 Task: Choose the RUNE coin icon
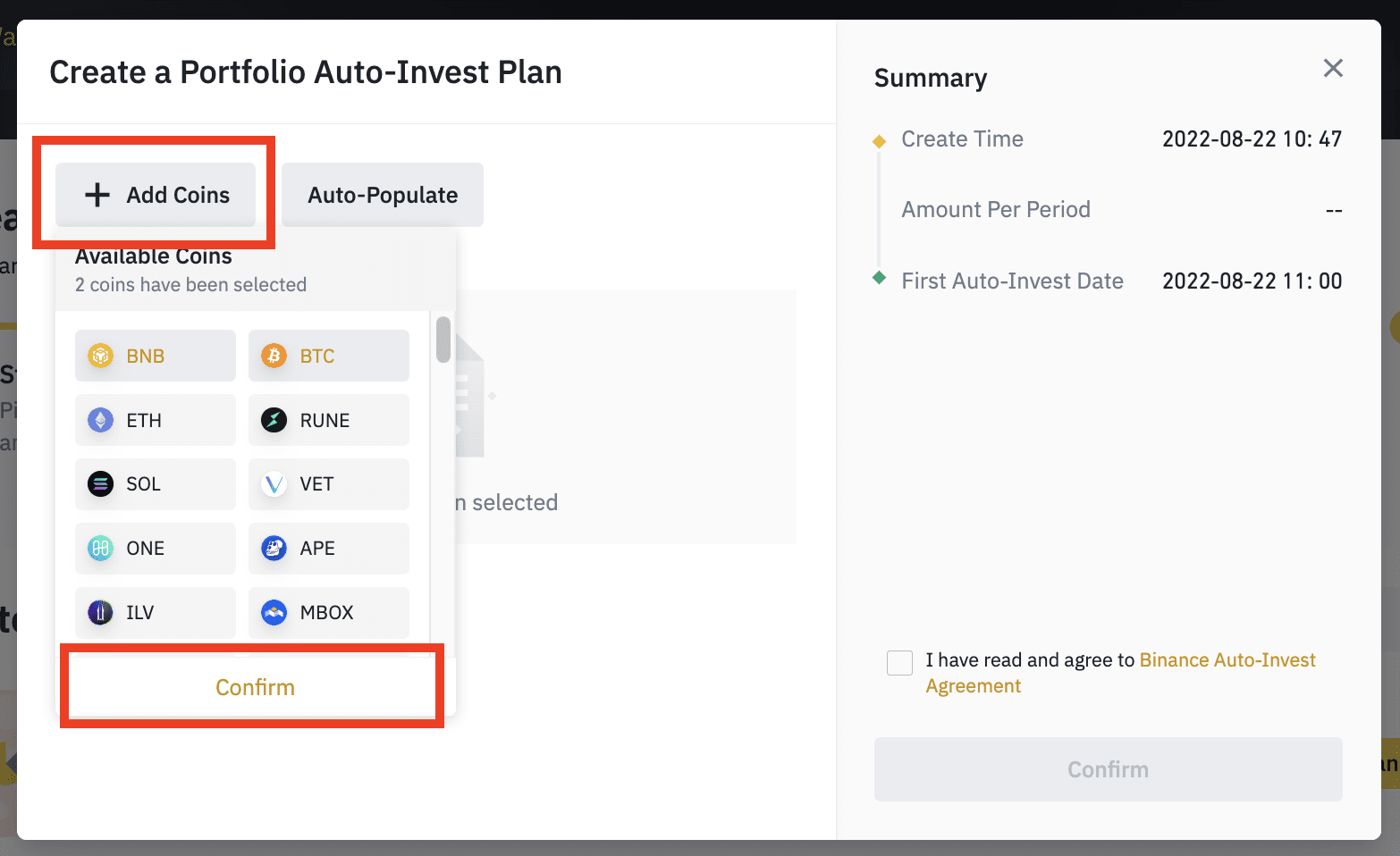click(x=274, y=420)
